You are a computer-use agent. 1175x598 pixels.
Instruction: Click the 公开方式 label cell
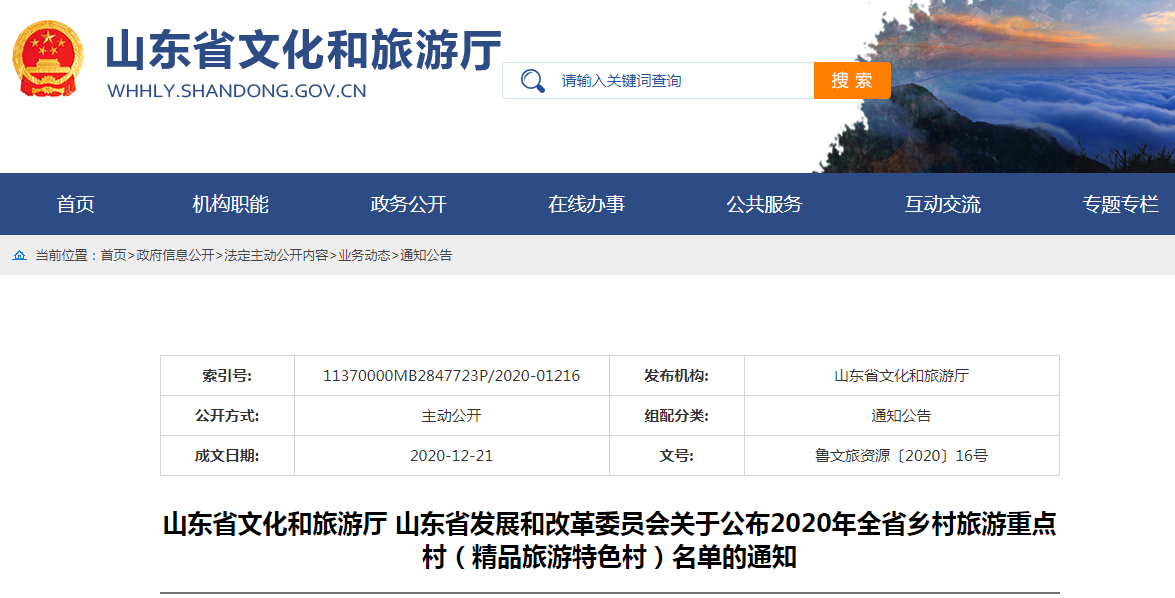coord(227,415)
